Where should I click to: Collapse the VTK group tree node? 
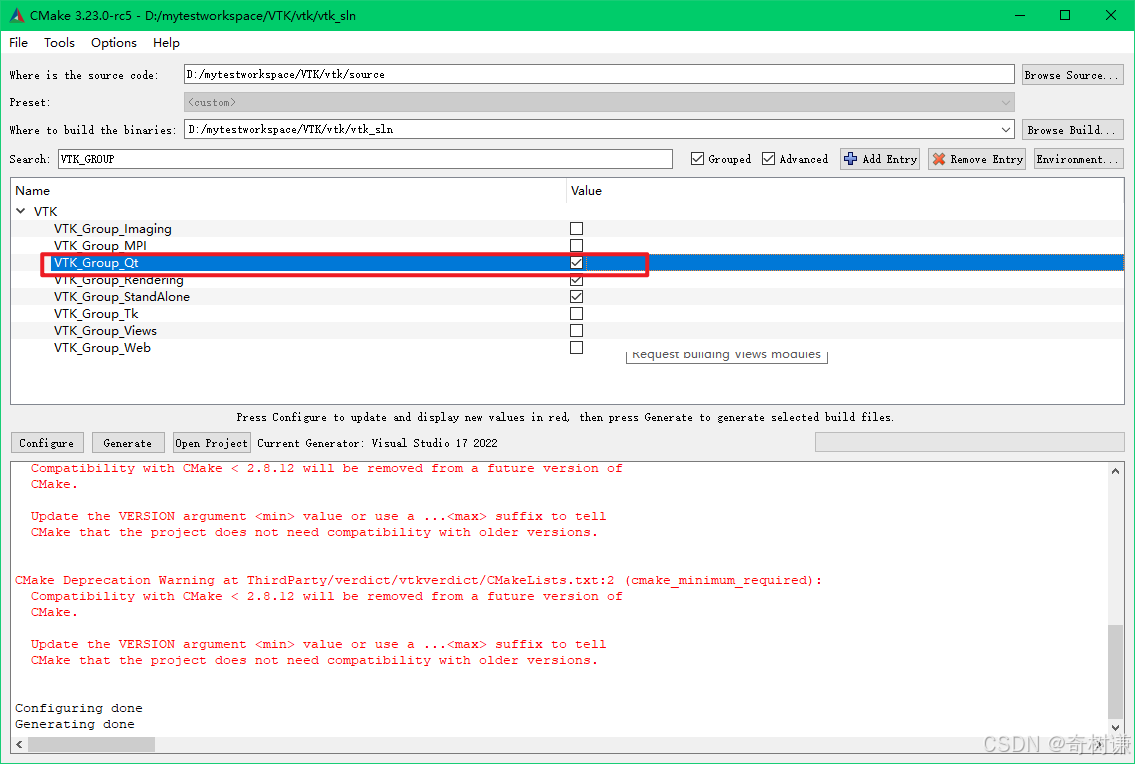(x=21, y=211)
